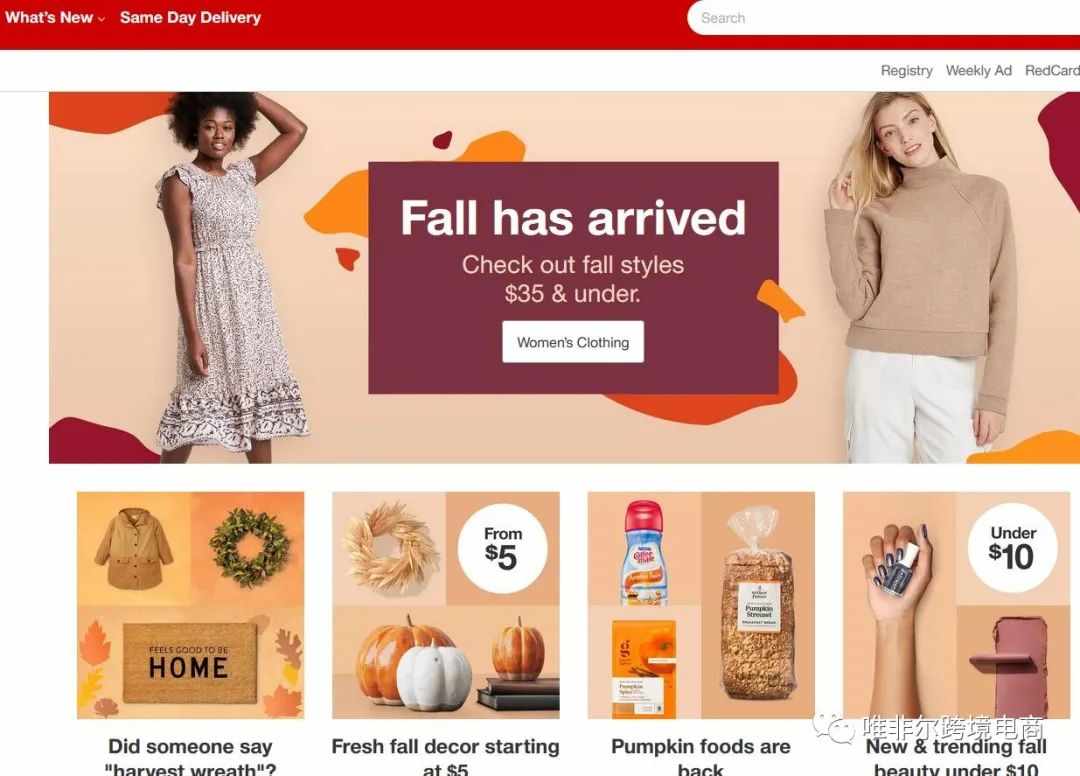The height and width of the screenshot is (776, 1080).
Task: Open the nail polish beauty tile
Action: [957, 605]
